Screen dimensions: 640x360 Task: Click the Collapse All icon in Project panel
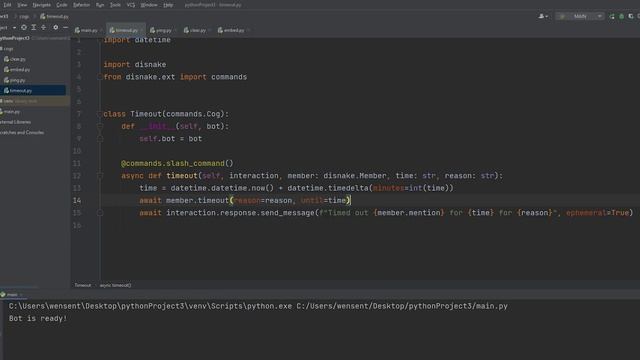tap(43, 27)
